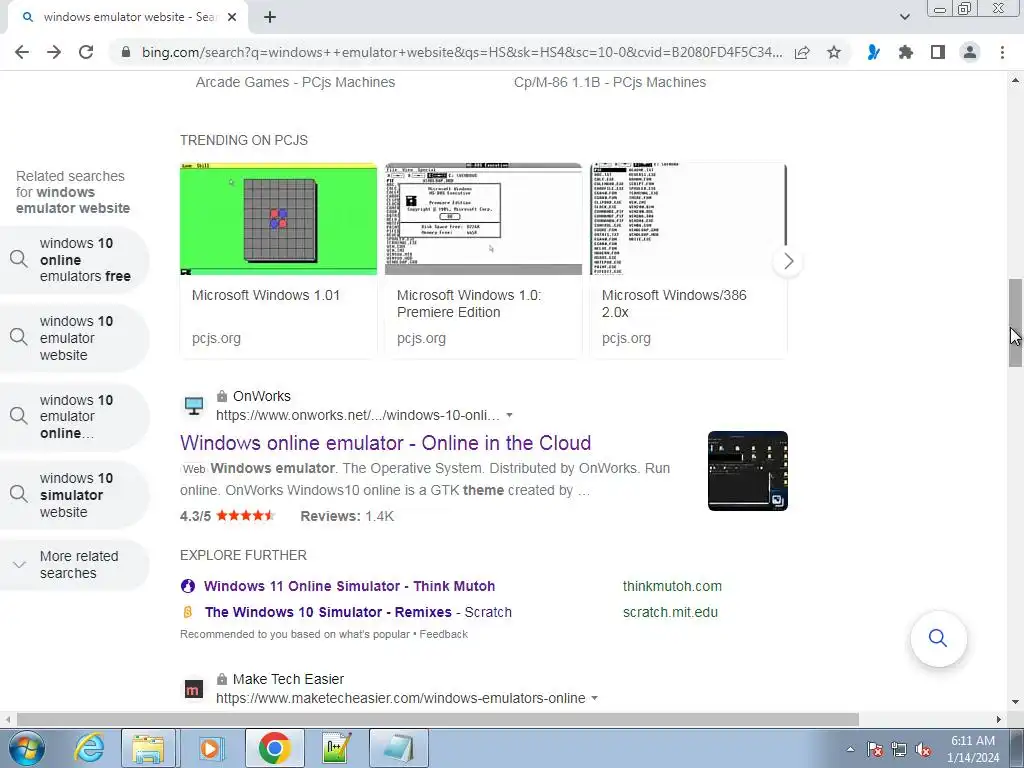Click the scratch.mit.edu domain text

coord(670,612)
